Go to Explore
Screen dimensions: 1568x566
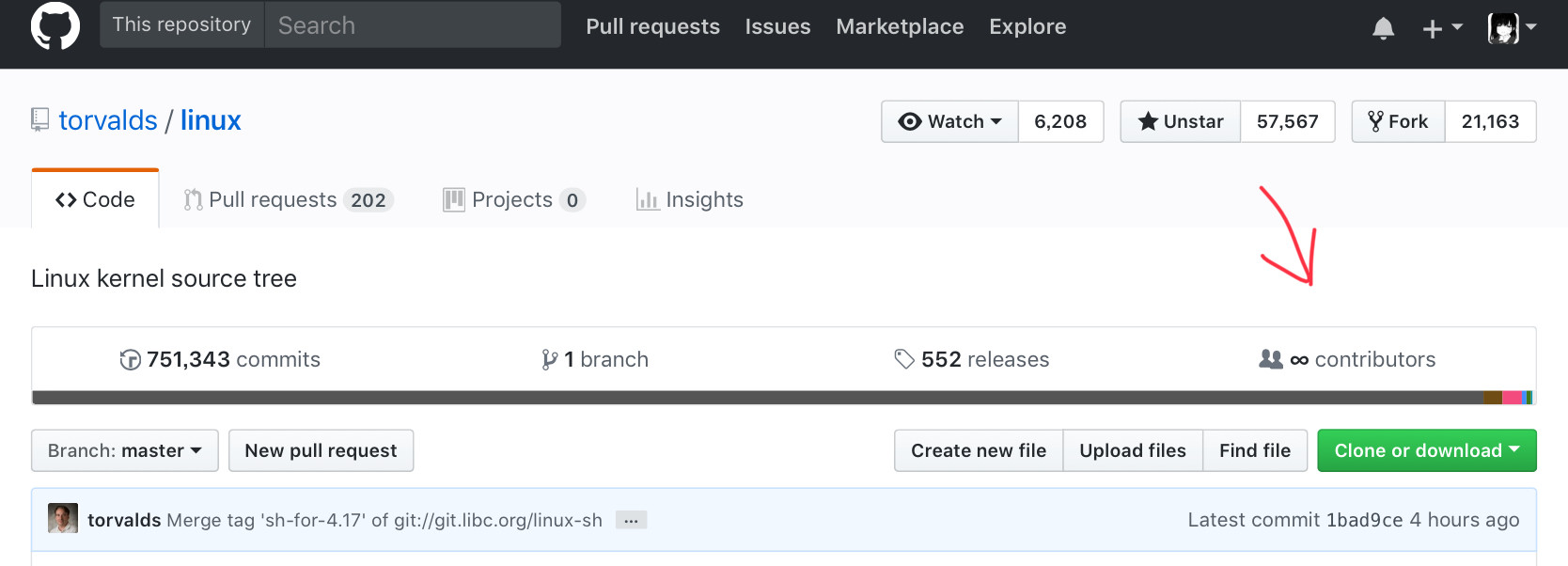coord(1027,26)
